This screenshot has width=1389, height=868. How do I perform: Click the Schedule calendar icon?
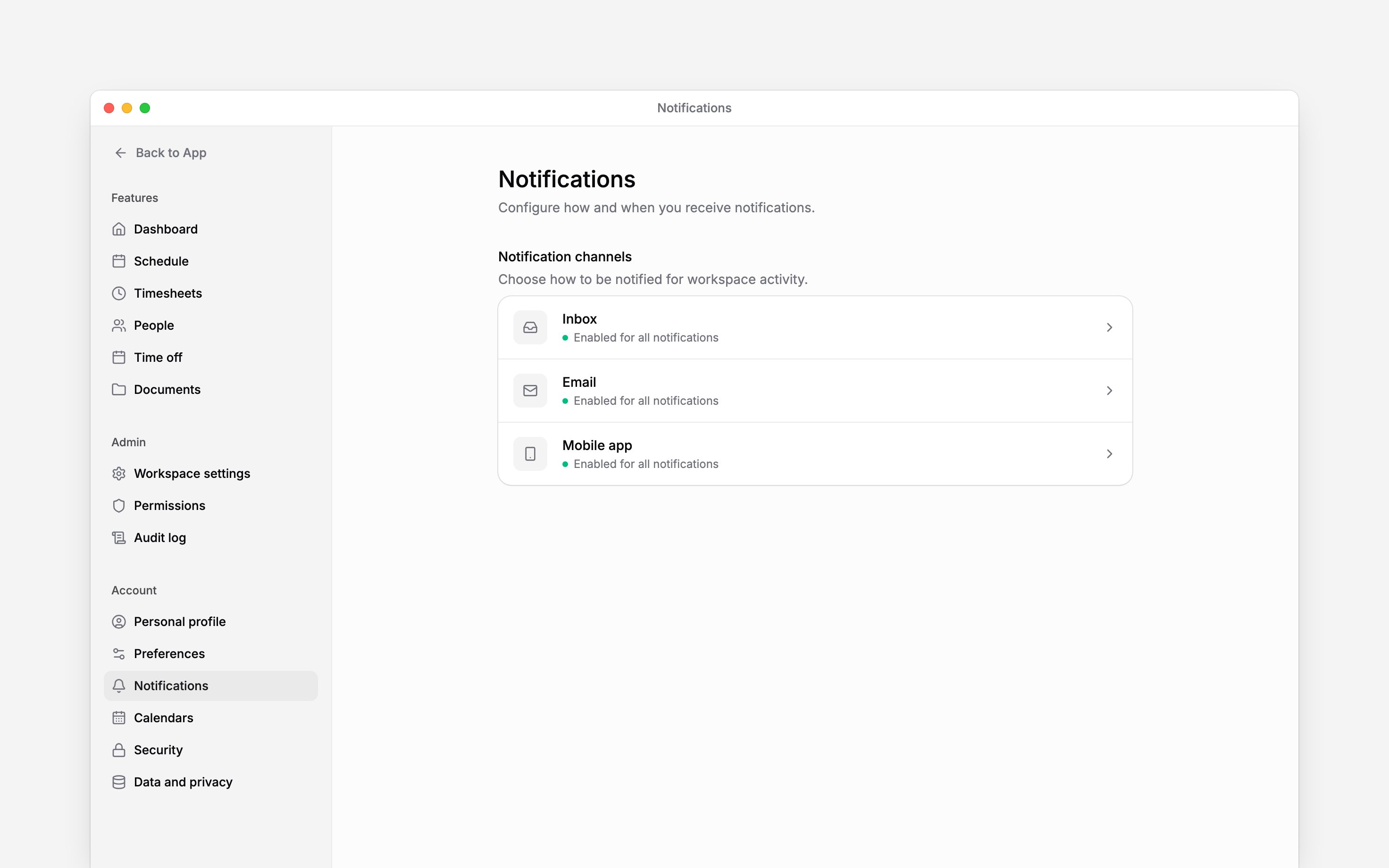(119, 261)
